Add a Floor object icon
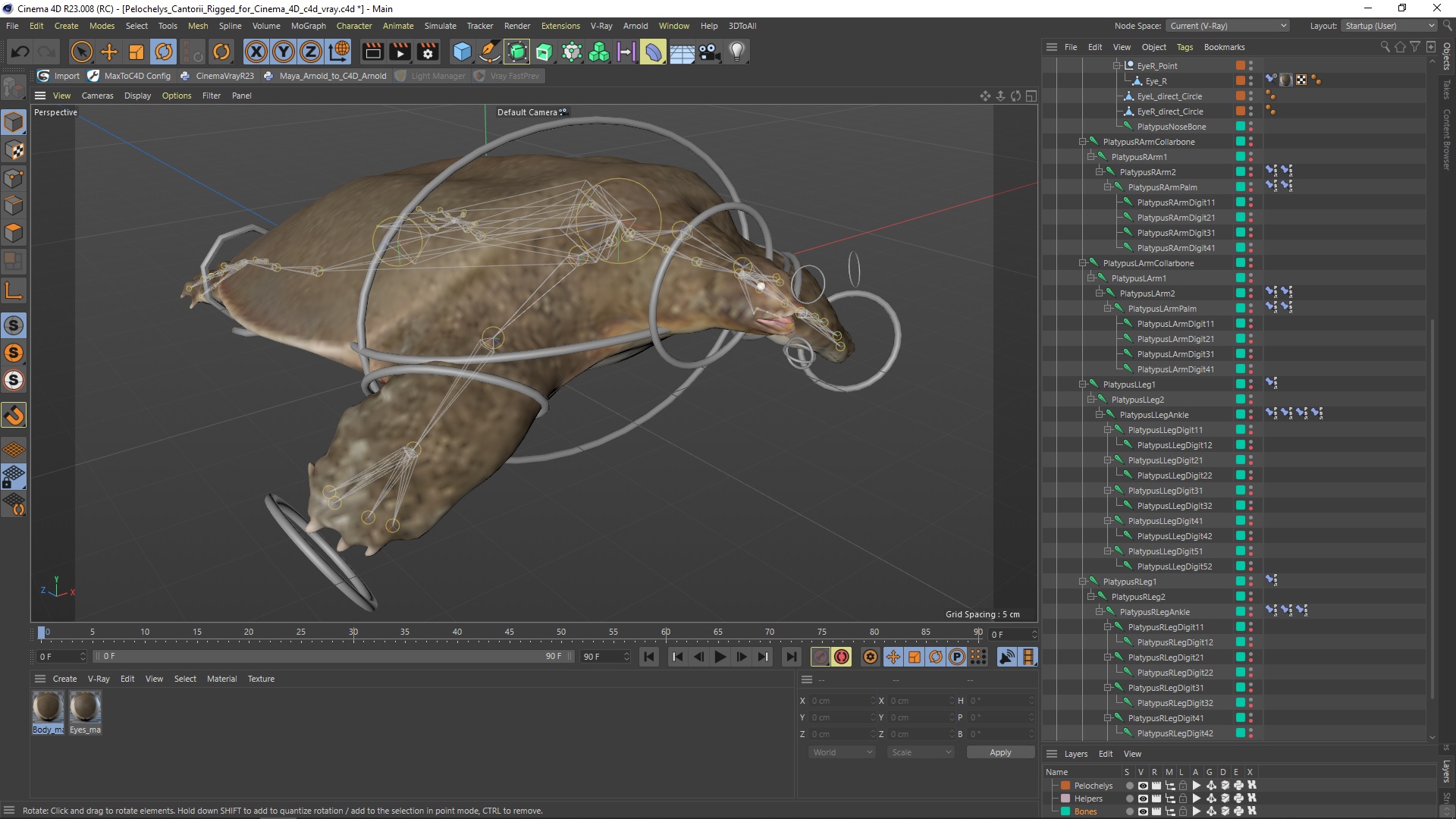This screenshot has height=819, width=1456. pyautogui.click(x=682, y=52)
